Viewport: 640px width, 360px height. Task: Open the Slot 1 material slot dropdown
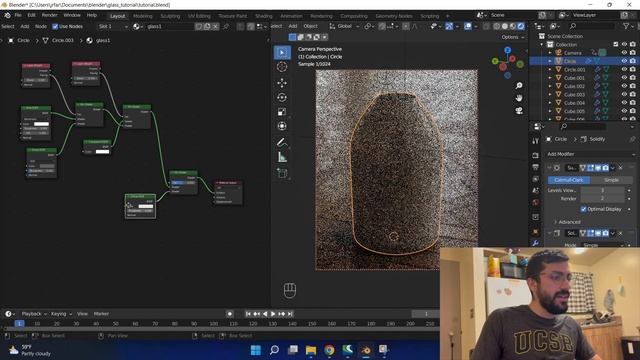click(x=113, y=27)
